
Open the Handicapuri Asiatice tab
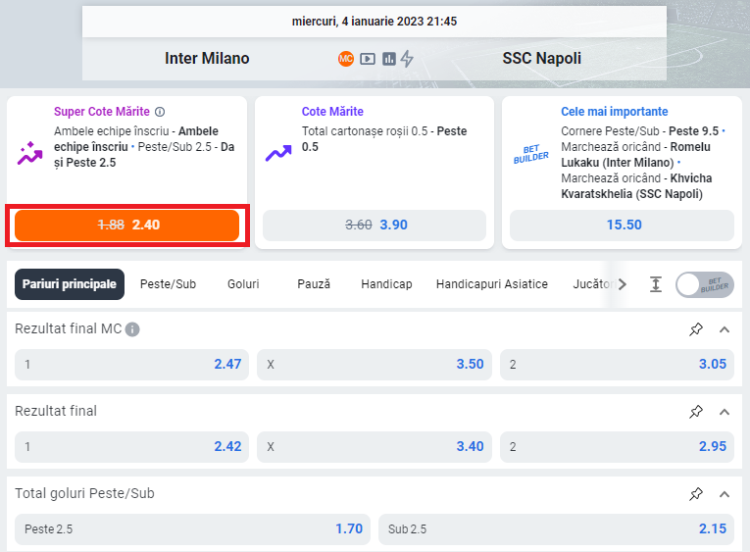click(x=492, y=284)
